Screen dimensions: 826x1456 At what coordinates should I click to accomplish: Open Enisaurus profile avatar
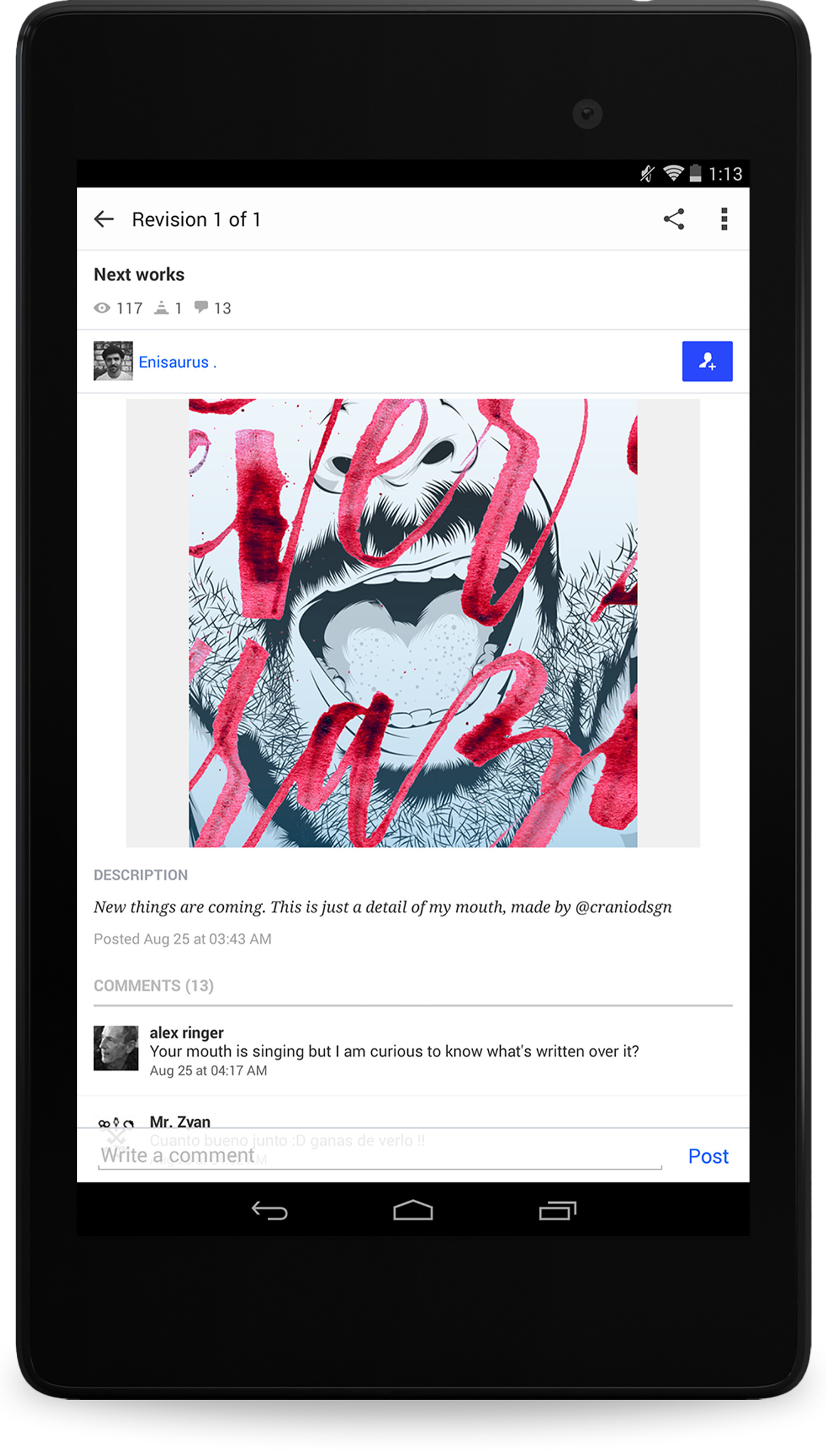(x=113, y=361)
